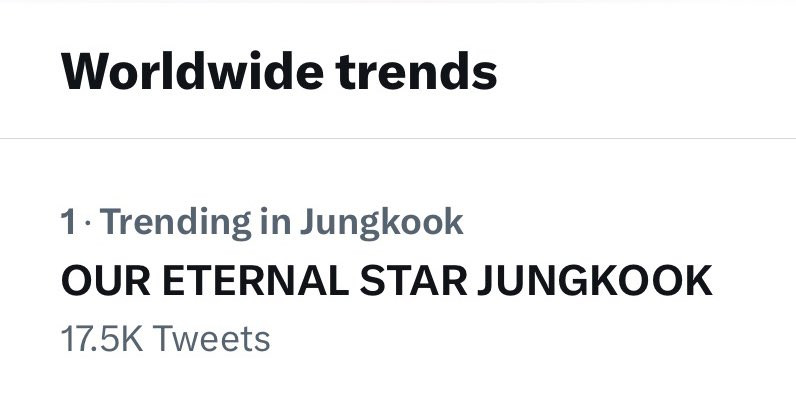The height and width of the screenshot is (395, 796).
Task: Click the word Trending in the gray label
Action: [x=176, y=223]
